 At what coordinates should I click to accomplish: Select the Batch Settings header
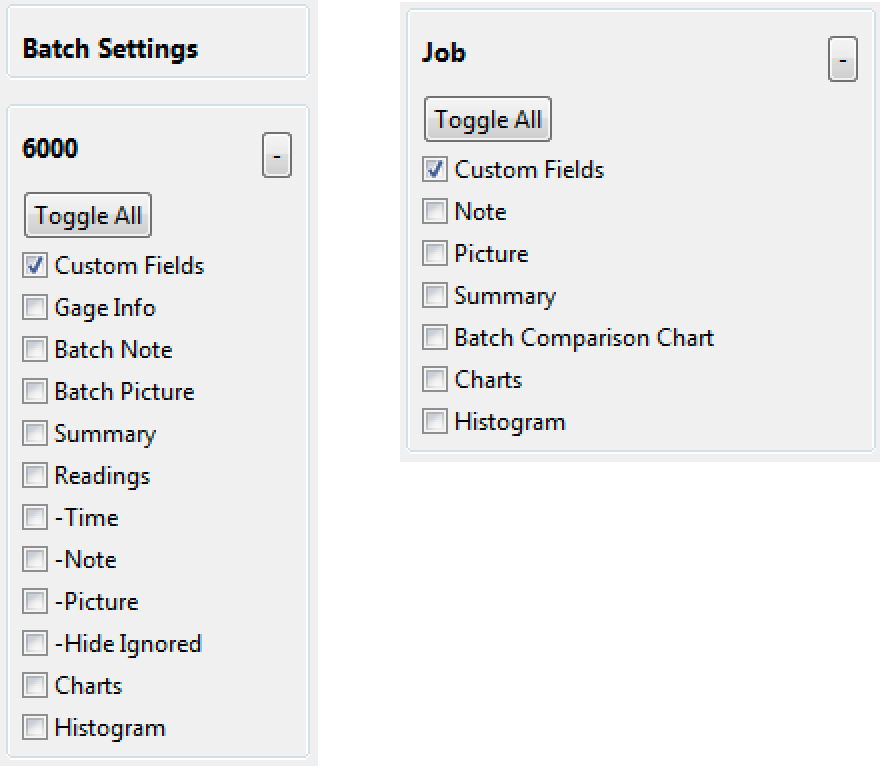click(x=110, y=49)
